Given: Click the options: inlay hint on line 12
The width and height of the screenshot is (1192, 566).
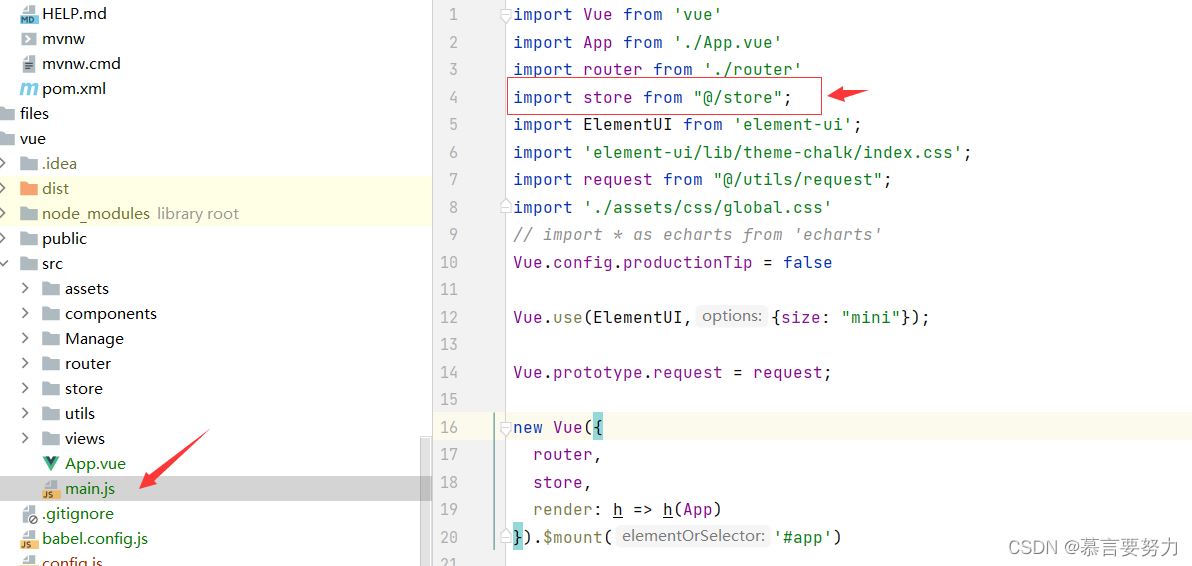Looking at the screenshot, I should pos(731,316).
